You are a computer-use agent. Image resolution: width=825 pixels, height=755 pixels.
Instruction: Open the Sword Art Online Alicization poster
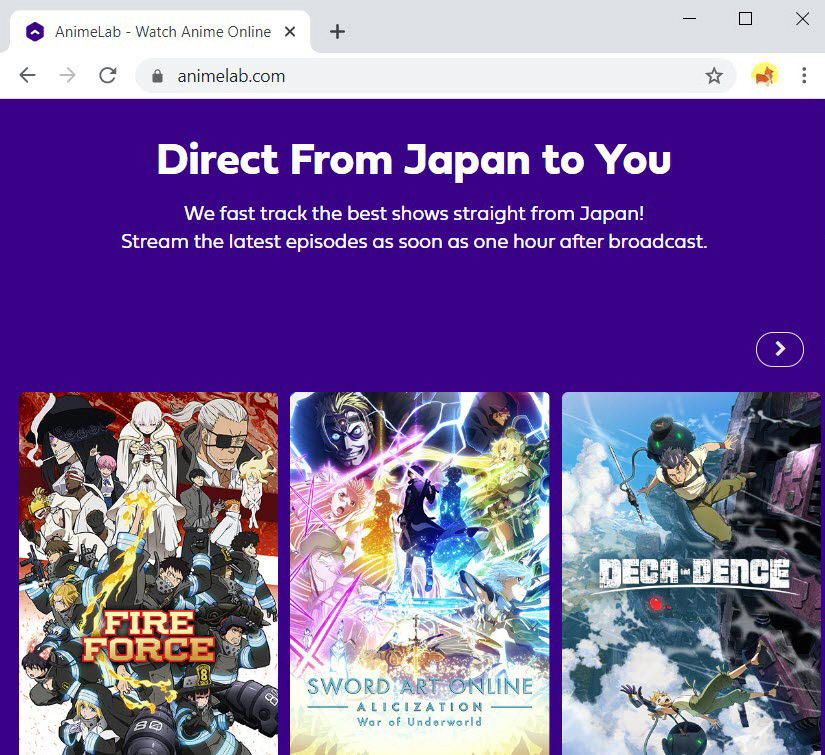tap(419, 573)
